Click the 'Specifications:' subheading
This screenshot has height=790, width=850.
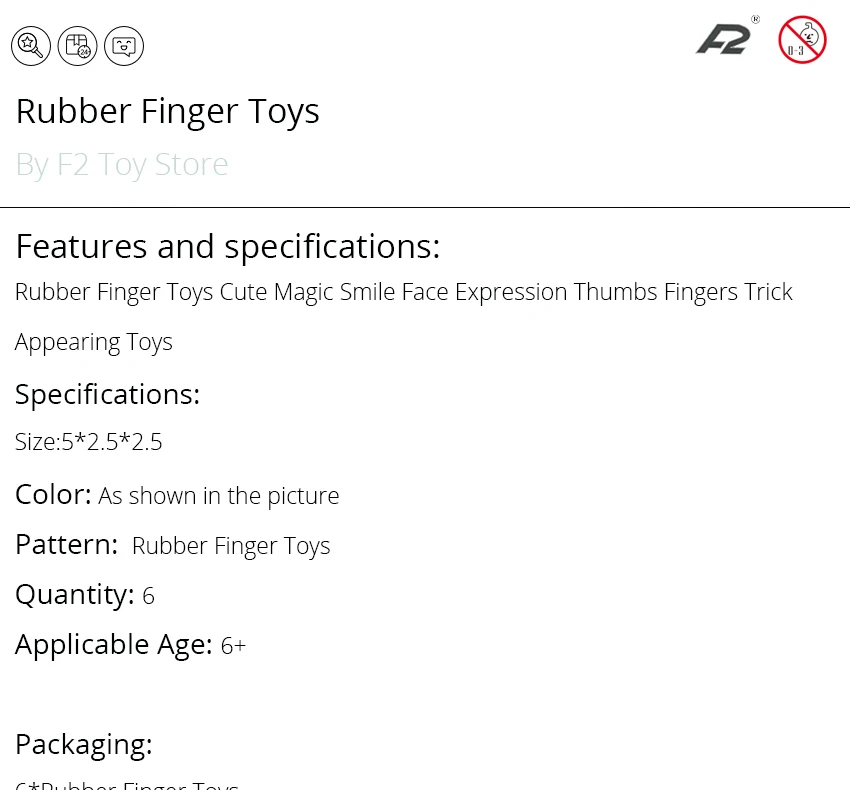107,394
